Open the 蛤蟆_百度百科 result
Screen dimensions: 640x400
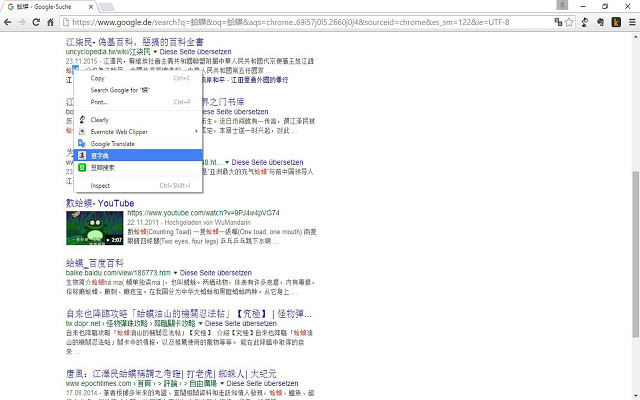[95, 263]
